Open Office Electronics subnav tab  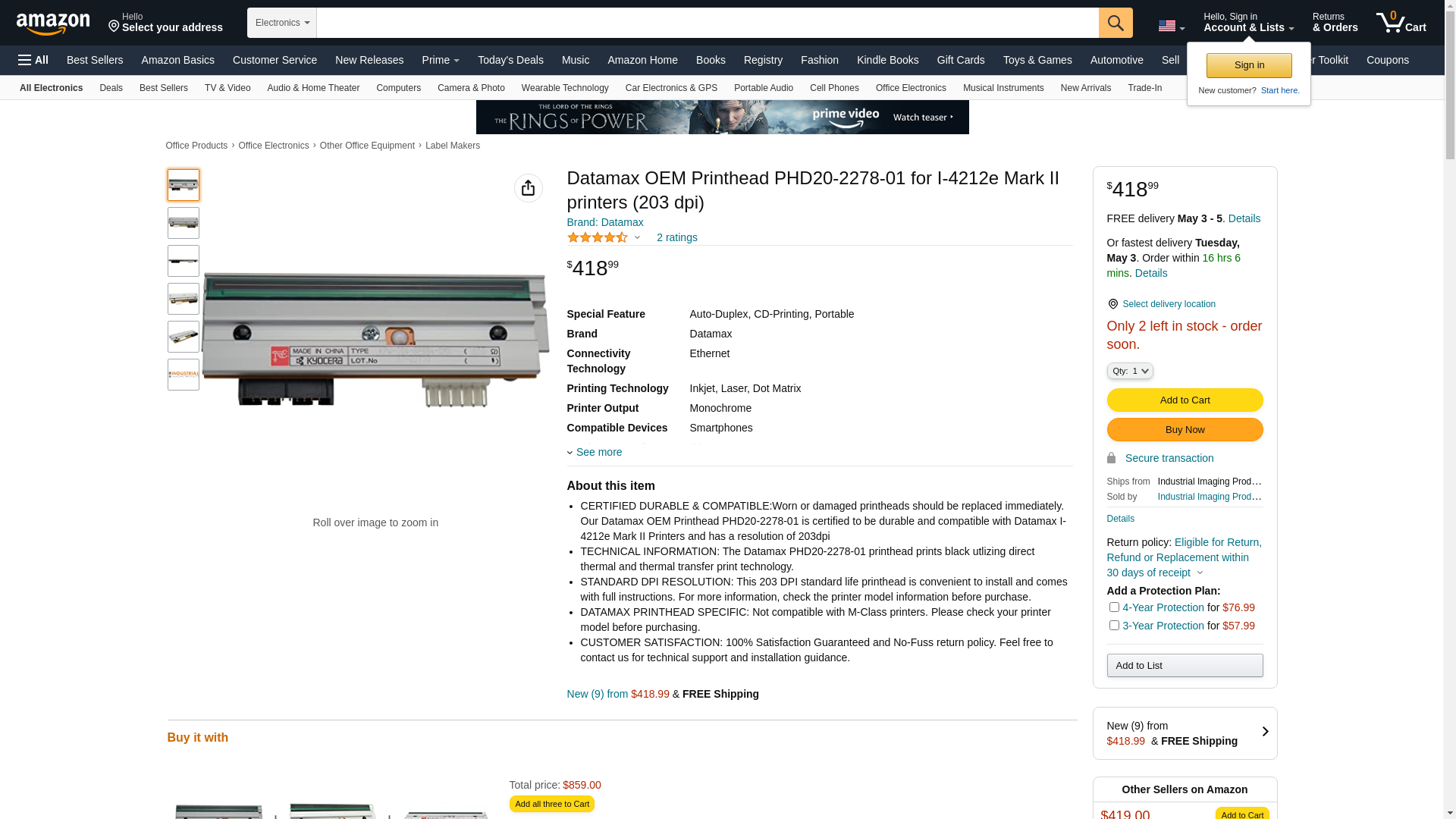click(x=911, y=88)
